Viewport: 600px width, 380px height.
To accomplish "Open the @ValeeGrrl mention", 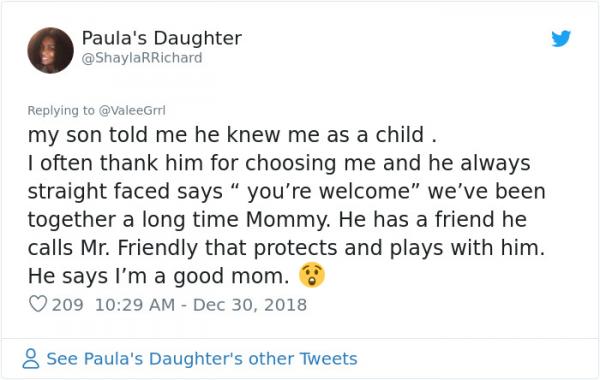I will tap(132, 110).
